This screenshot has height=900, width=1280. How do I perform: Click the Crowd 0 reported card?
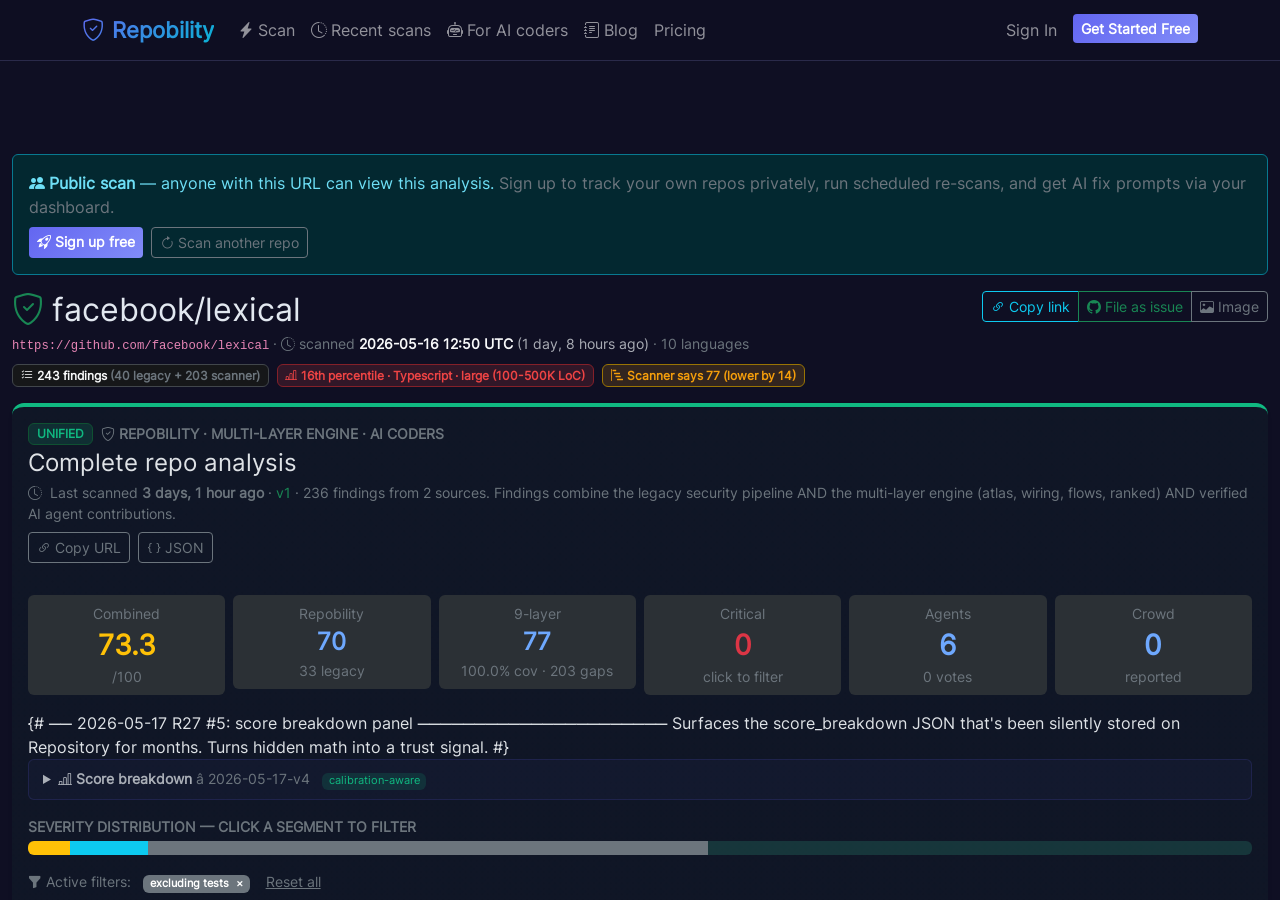coord(1153,645)
